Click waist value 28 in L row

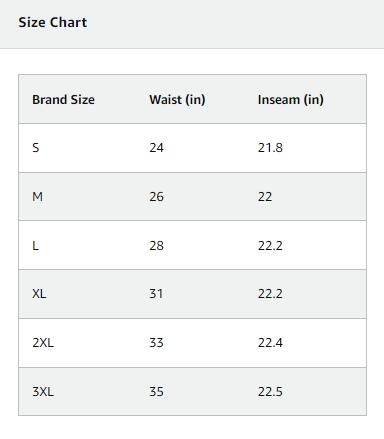pyautogui.click(x=156, y=245)
